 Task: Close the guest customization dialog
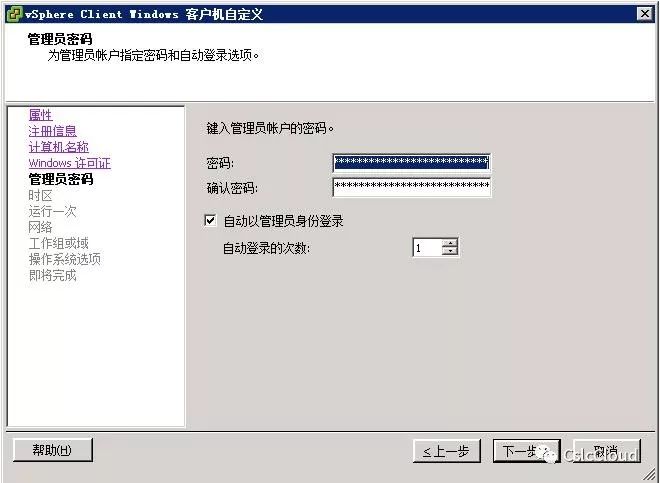point(644,14)
